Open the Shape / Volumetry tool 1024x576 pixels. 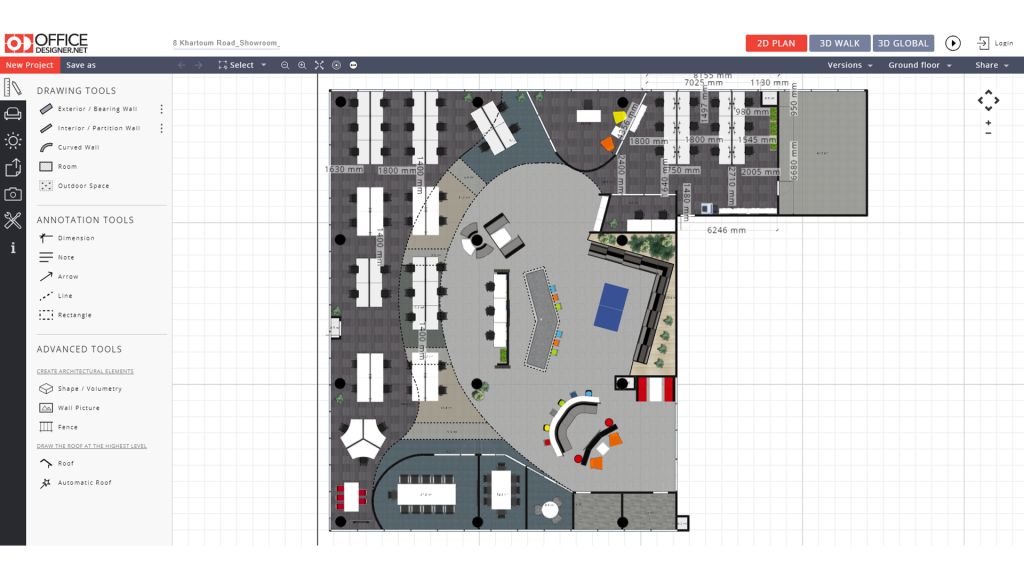tap(80, 389)
